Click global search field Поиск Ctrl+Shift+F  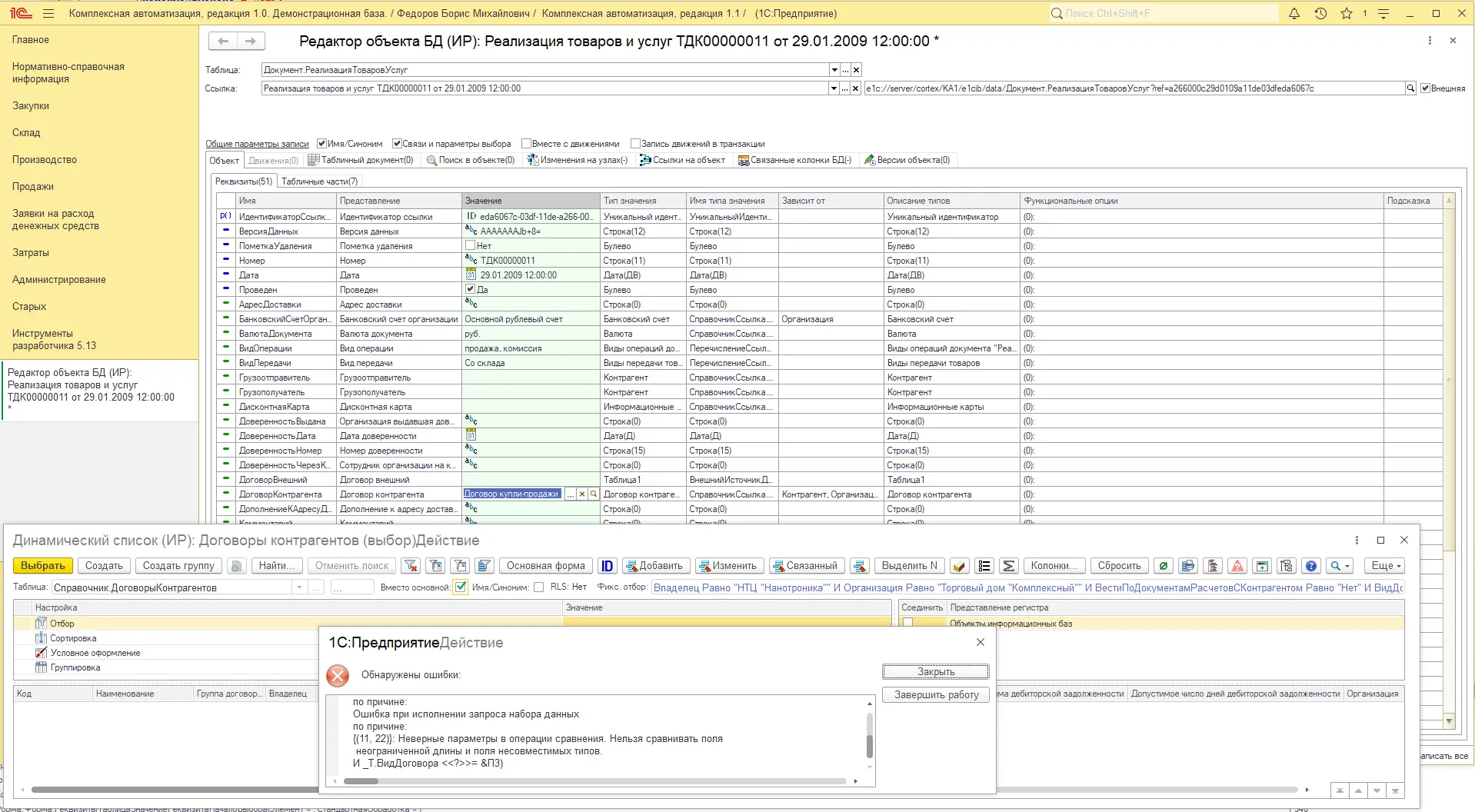pyautogui.click(x=1163, y=14)
